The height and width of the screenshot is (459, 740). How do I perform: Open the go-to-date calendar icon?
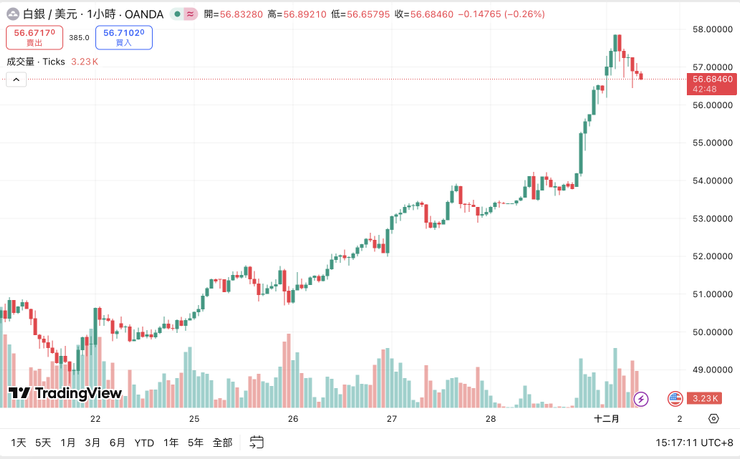[x=257, y=442]
